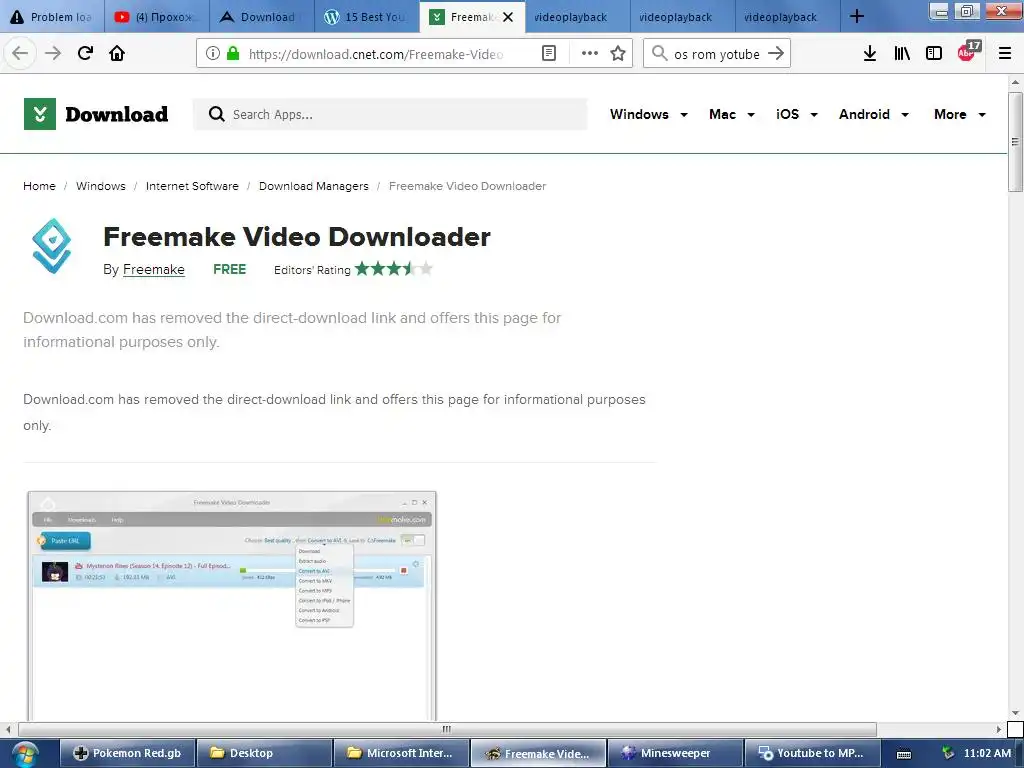The width and height of the screenshot is (1024, 768).
Task: Go back using the browser back arrow
Action: pos(20,53)
